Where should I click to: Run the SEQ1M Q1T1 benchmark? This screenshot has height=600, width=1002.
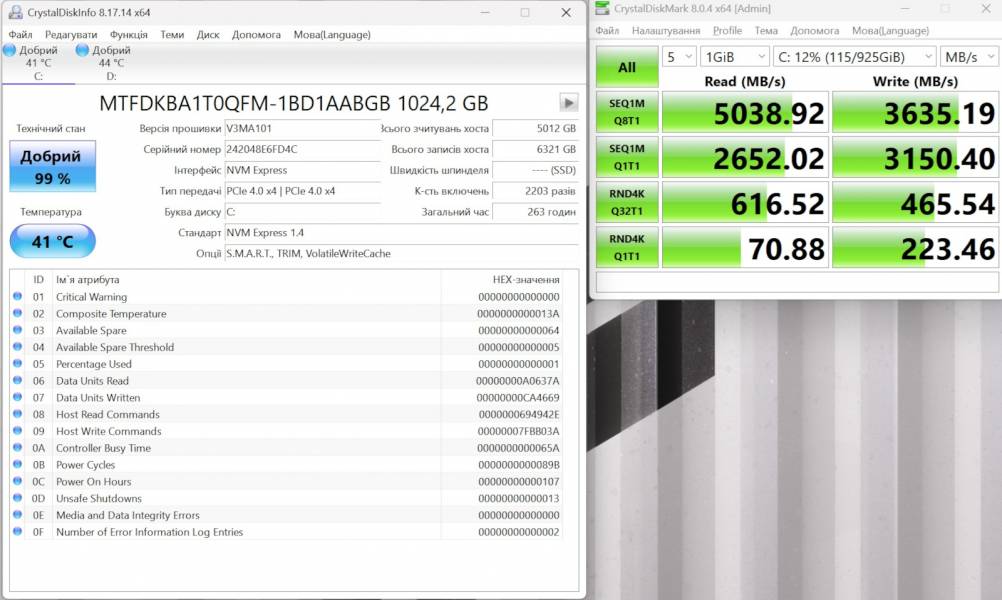tap(627, 157)
